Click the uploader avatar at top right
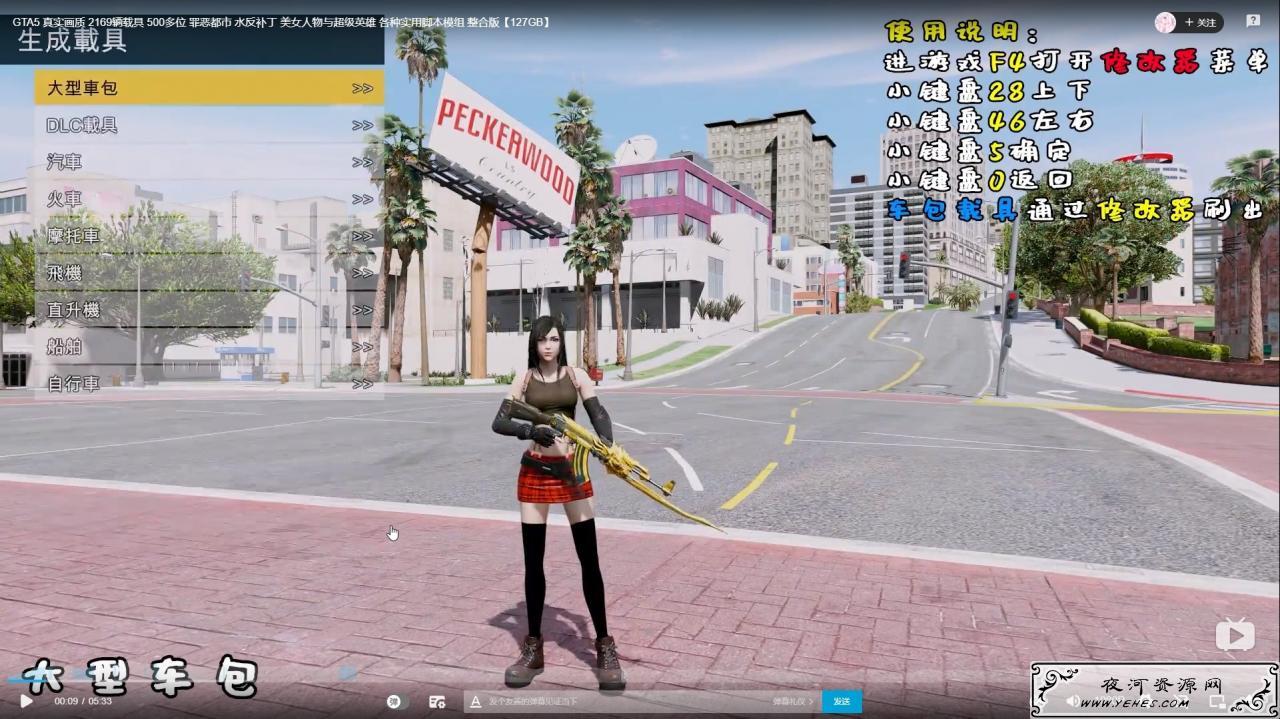The width and height of the screenshot is (1280, 719). tap(1165, 22)
